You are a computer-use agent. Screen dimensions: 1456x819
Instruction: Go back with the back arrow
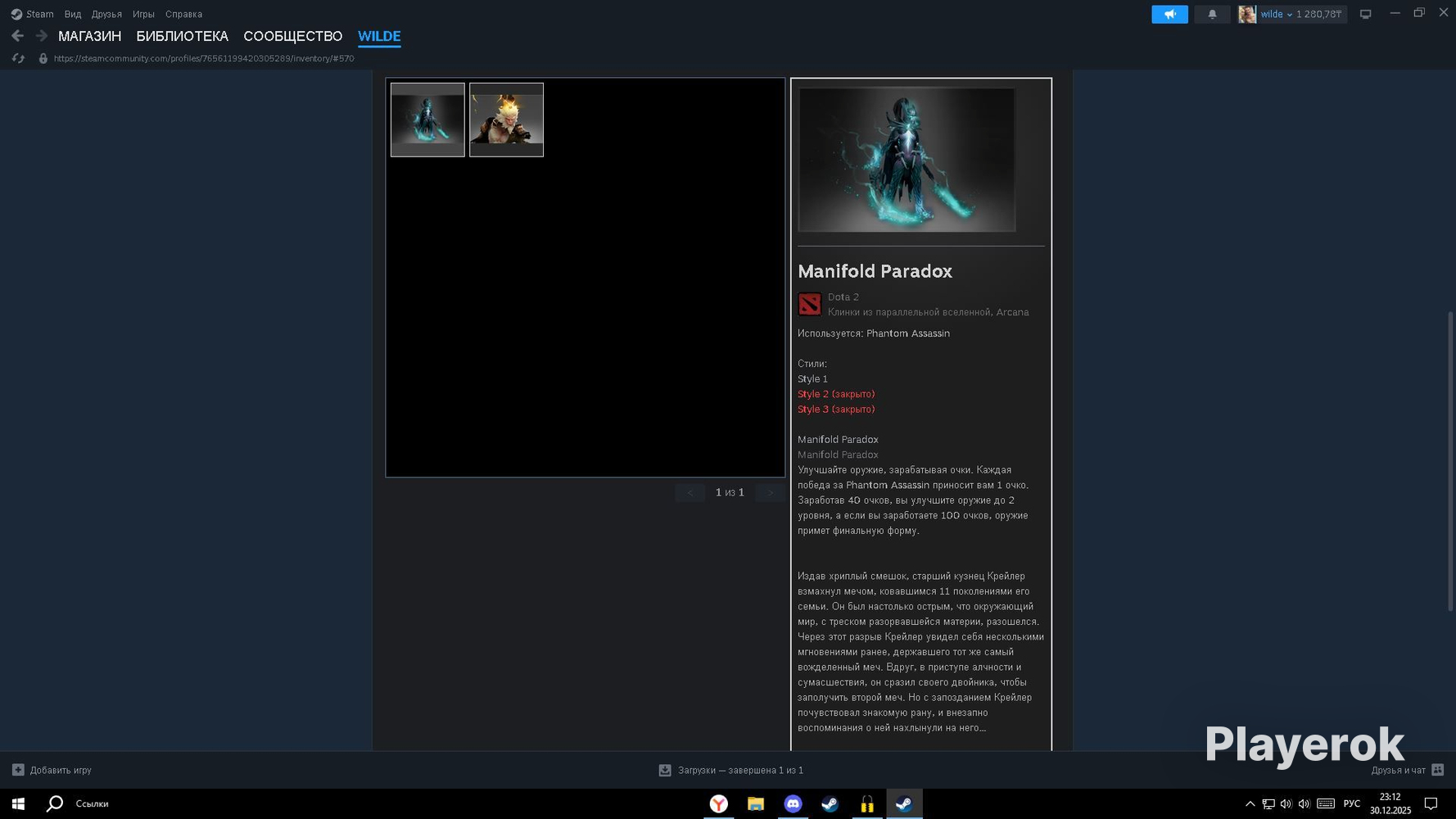pos(17,36)
